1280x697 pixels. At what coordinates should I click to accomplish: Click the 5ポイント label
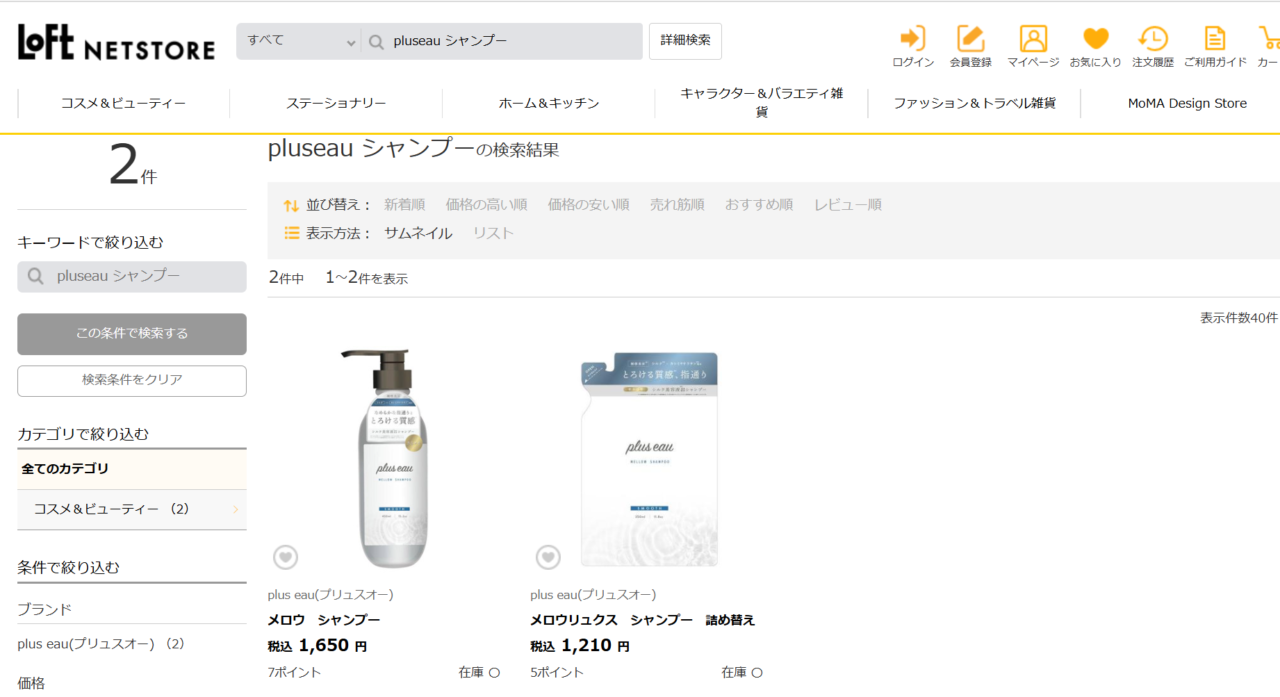coord(557,673)
